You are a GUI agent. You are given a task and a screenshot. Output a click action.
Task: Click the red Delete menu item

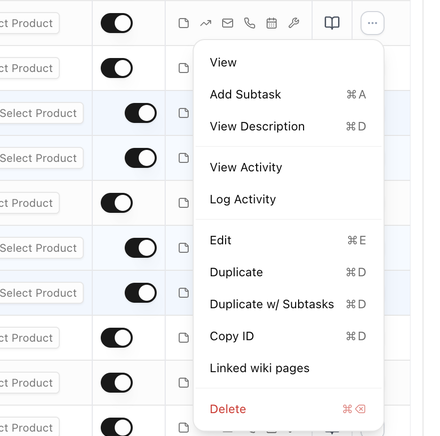tap(289, 409)
